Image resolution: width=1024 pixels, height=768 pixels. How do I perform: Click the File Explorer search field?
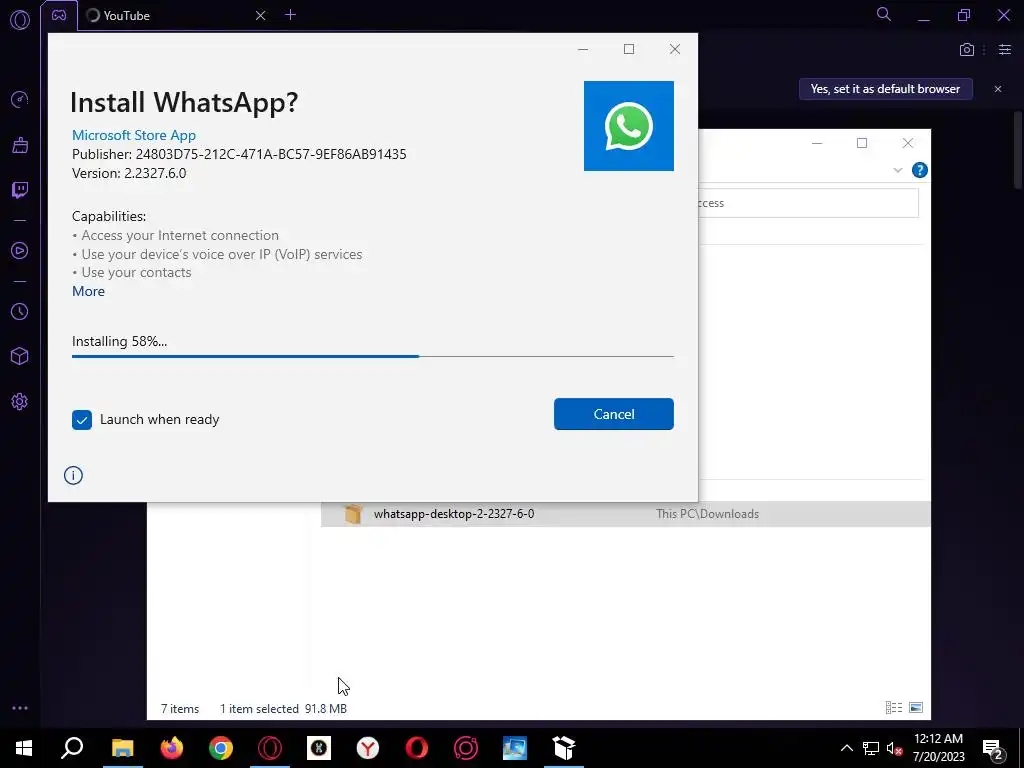(x=808, y=203)
